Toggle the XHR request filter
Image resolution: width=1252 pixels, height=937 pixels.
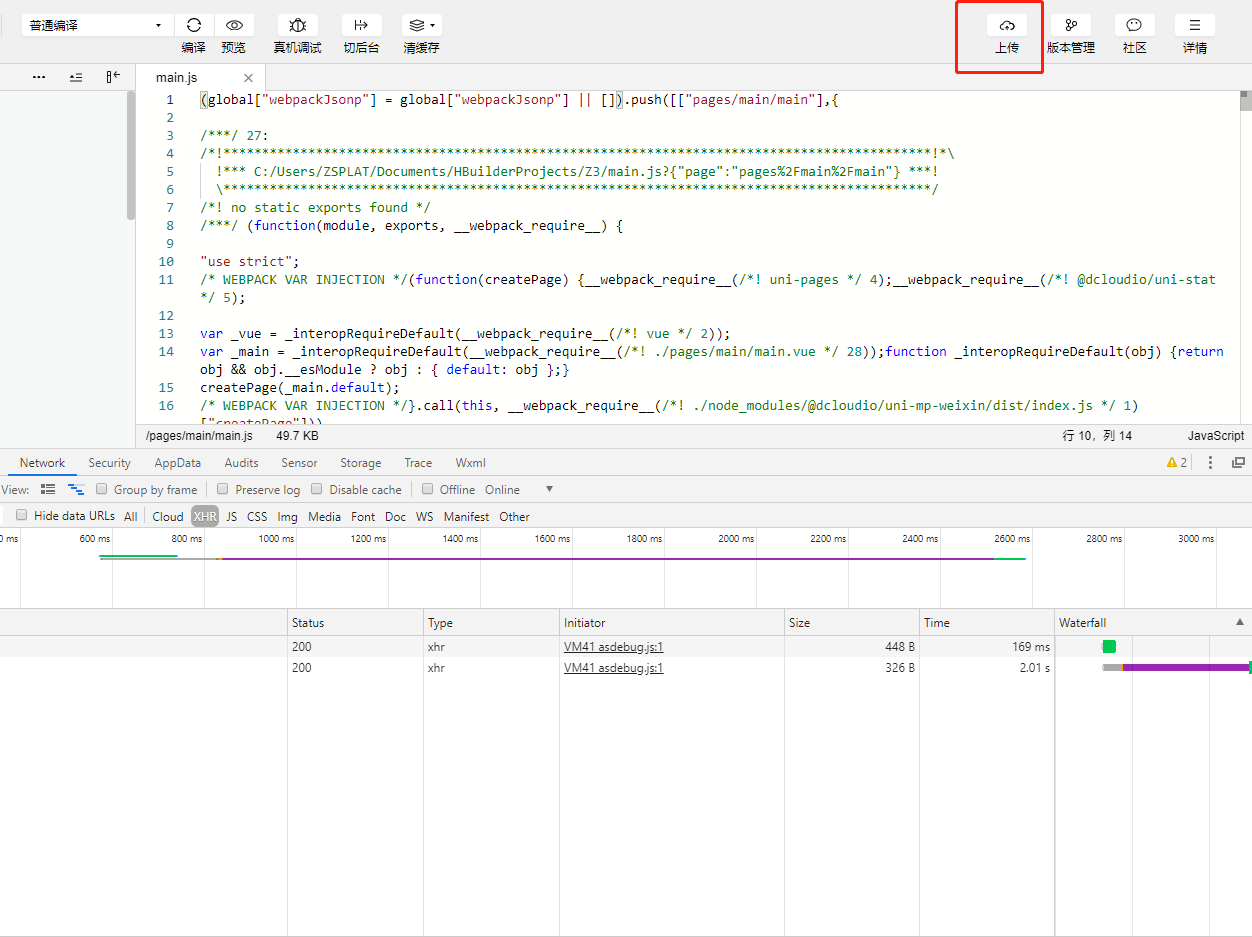tap(205, 517)
